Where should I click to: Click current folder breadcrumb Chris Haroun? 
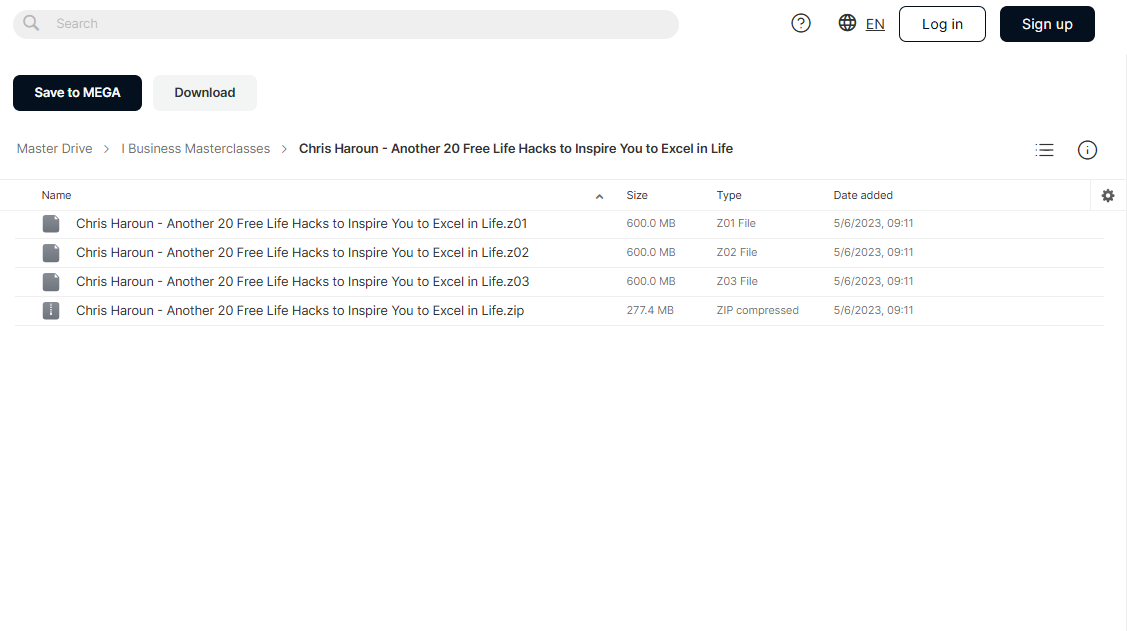click(515, 149)
